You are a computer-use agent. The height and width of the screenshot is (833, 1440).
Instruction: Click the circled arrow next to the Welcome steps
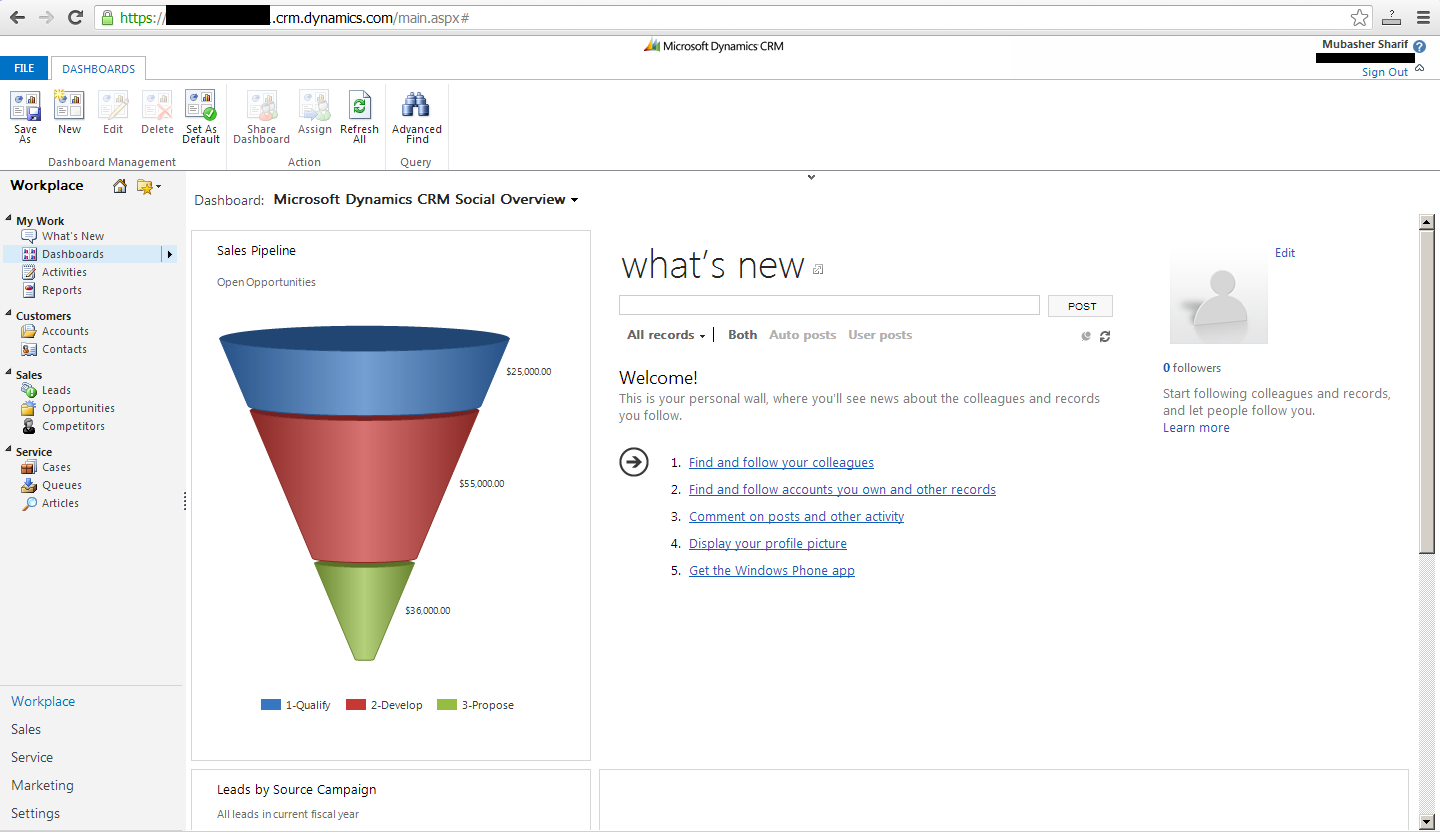click(x=634, y=461)
